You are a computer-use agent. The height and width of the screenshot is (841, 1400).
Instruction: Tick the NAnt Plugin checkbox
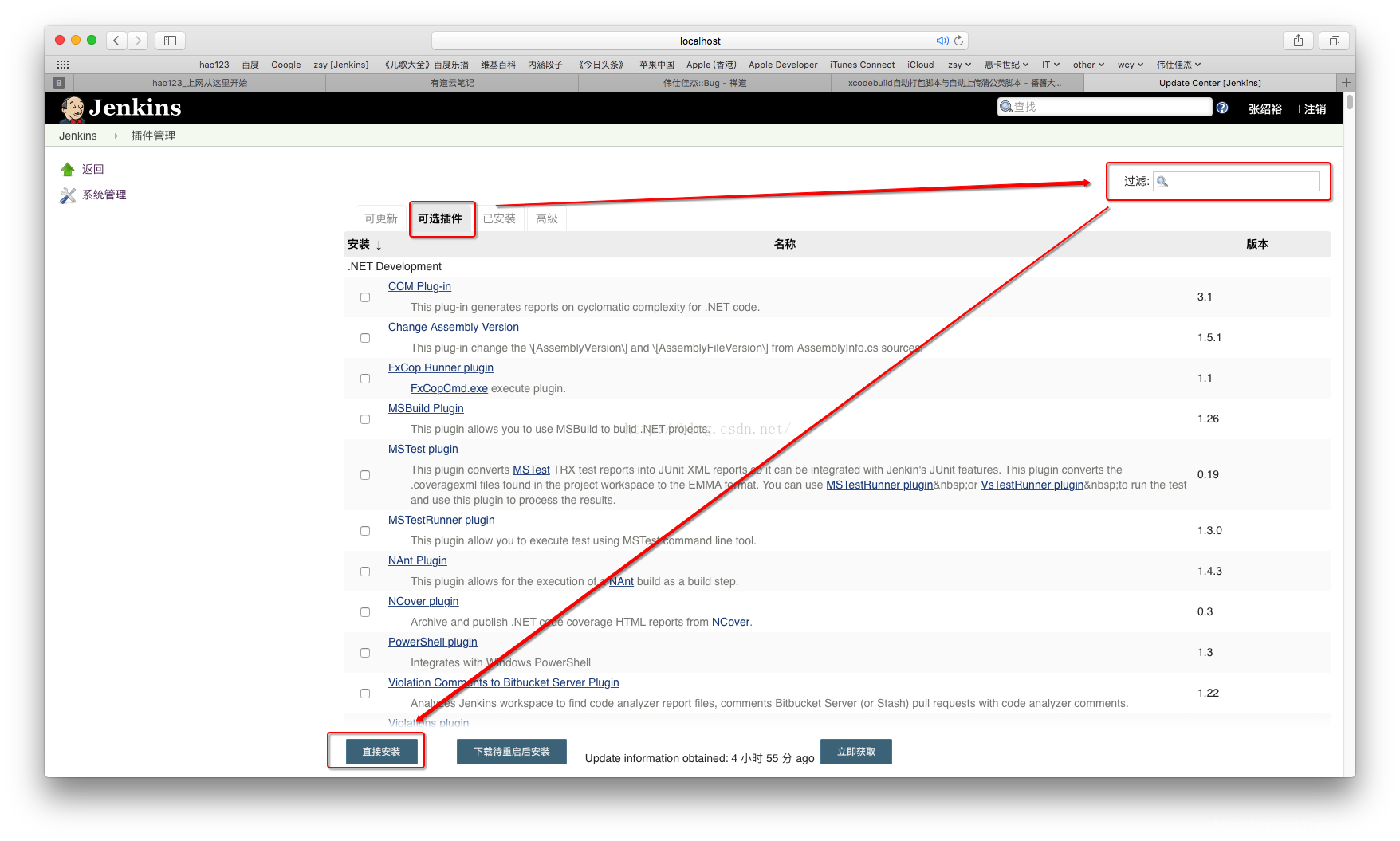[365, 572]
